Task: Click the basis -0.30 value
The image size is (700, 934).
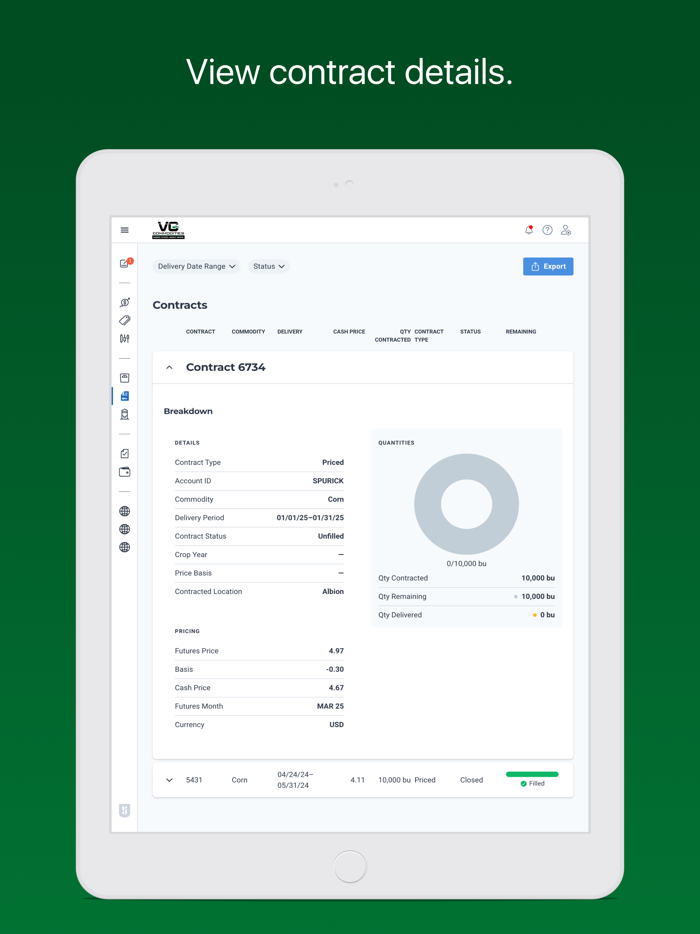Action: [x=335, y=670]
